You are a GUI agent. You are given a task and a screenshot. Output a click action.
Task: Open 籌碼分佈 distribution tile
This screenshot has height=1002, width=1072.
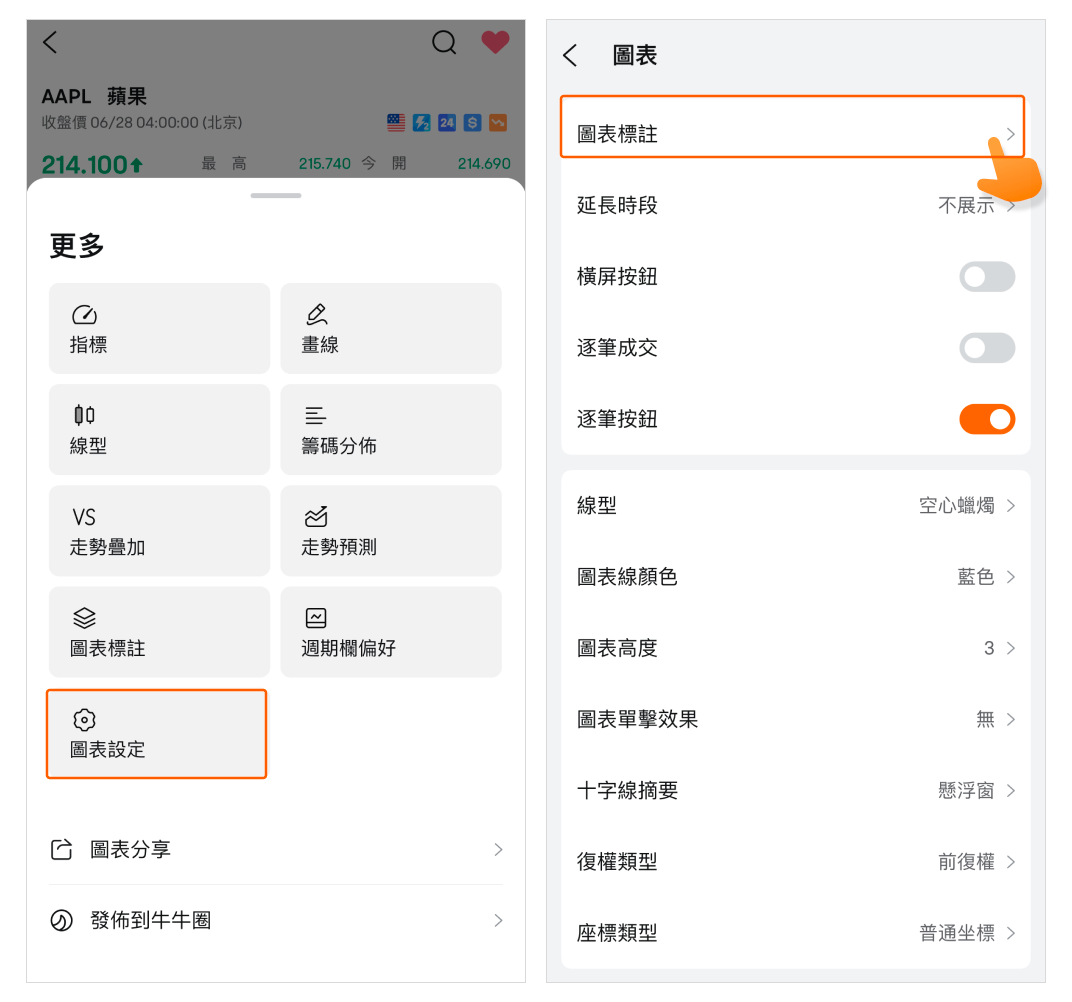pyautogui.click(x=390, y=429)
